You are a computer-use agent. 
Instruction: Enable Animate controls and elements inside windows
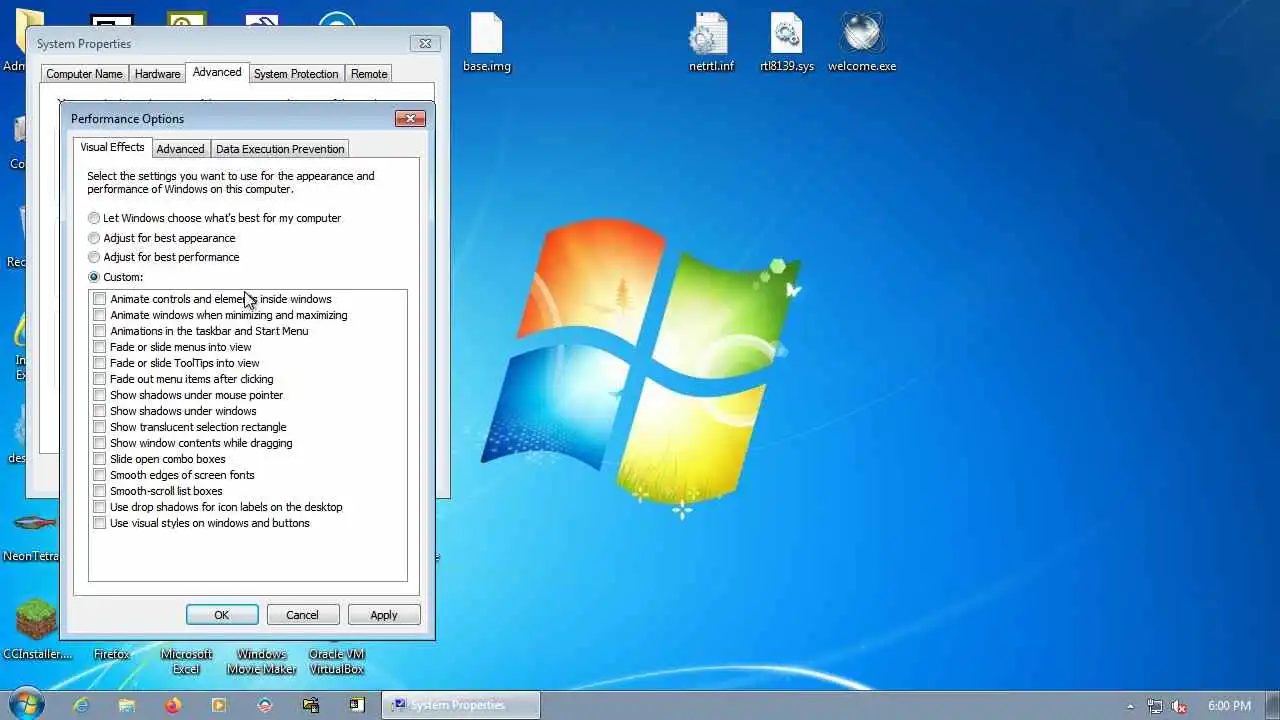pos(99,299)
